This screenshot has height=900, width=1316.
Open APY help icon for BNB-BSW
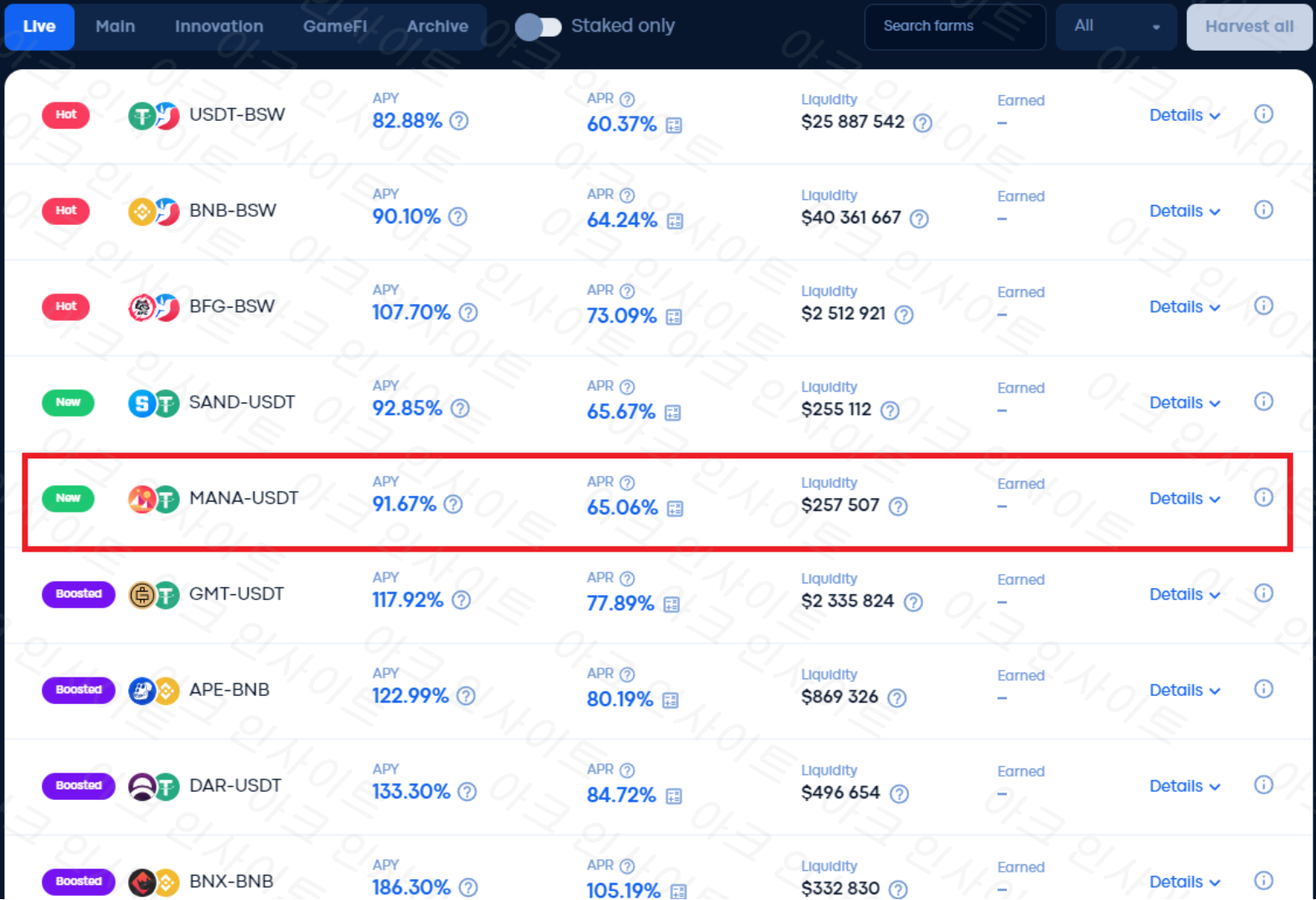(x=457, y=217)
